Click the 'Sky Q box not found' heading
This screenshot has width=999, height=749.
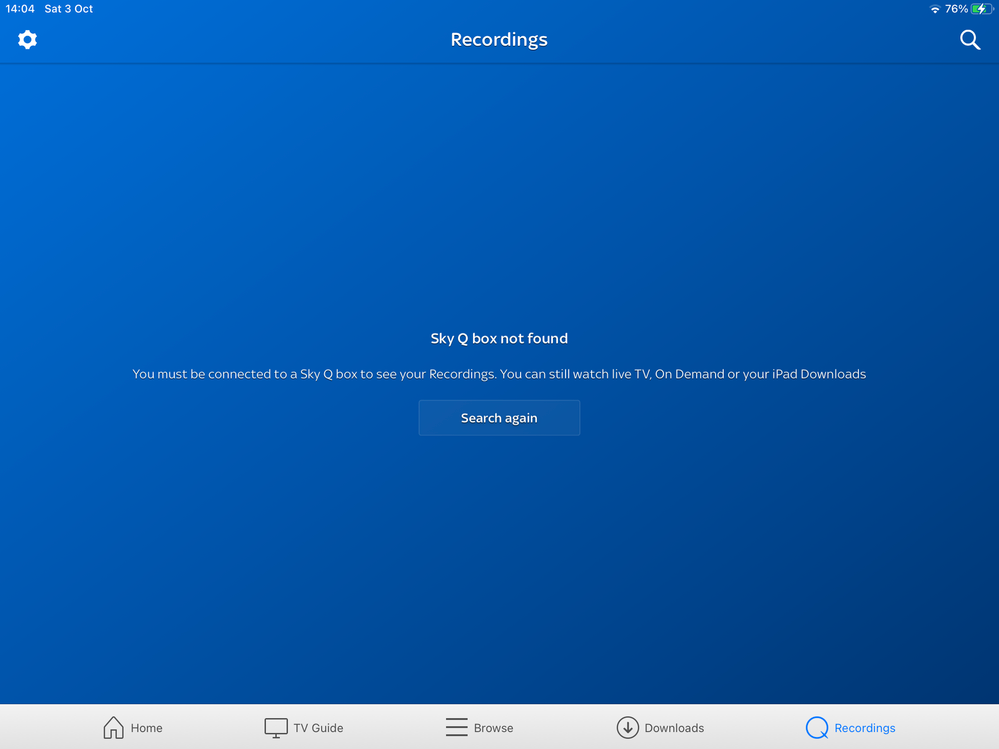click(499, 339)
